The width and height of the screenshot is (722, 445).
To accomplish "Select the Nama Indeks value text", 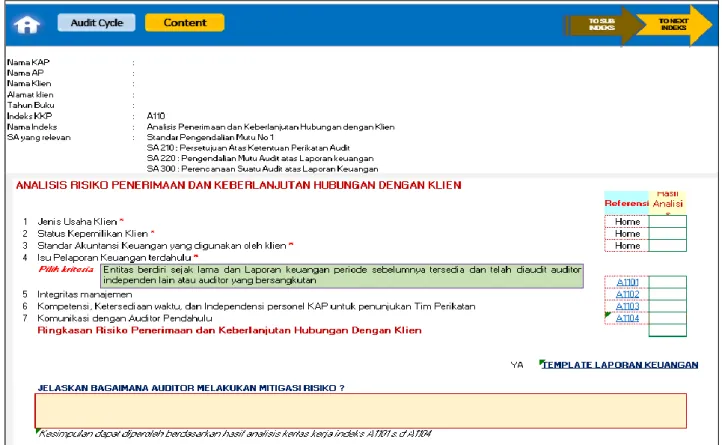I will [271, 127].
